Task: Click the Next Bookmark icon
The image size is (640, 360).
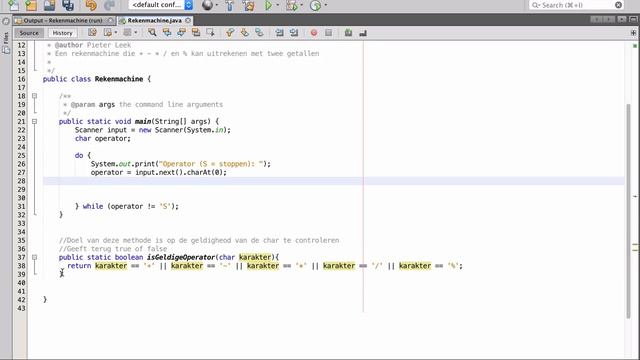Action: click(244, 32)
